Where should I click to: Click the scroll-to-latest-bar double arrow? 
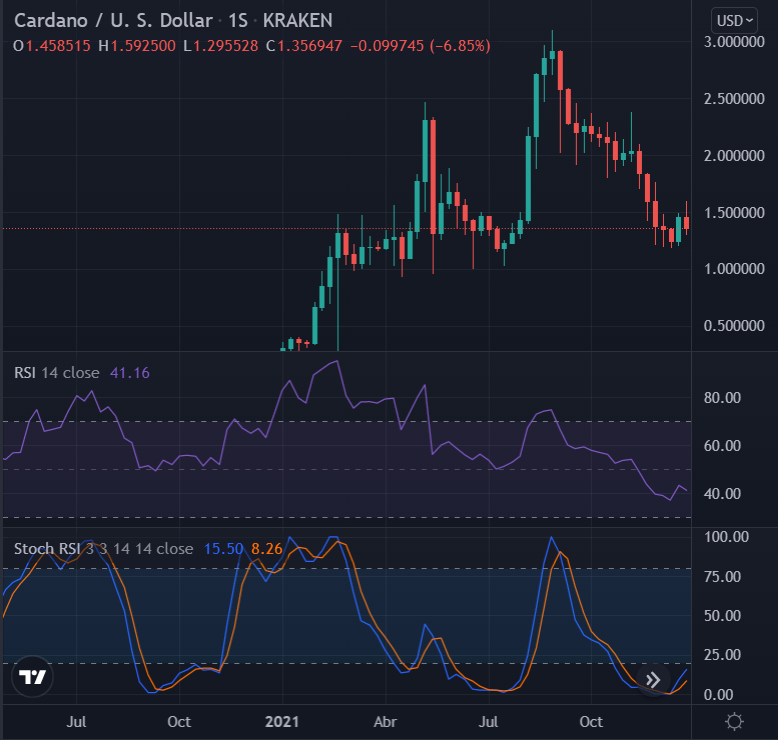(653, 679)
